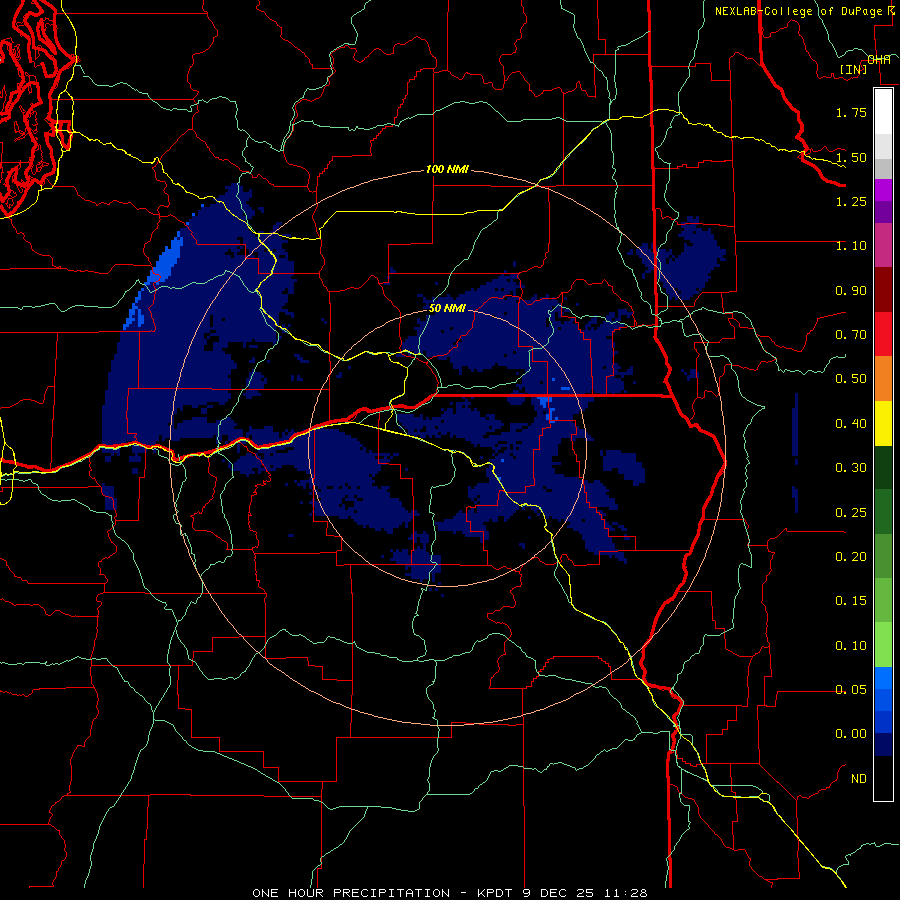Click the 0.15 legend value
This screenshot has height=900, width=900.
click(851, 601)
